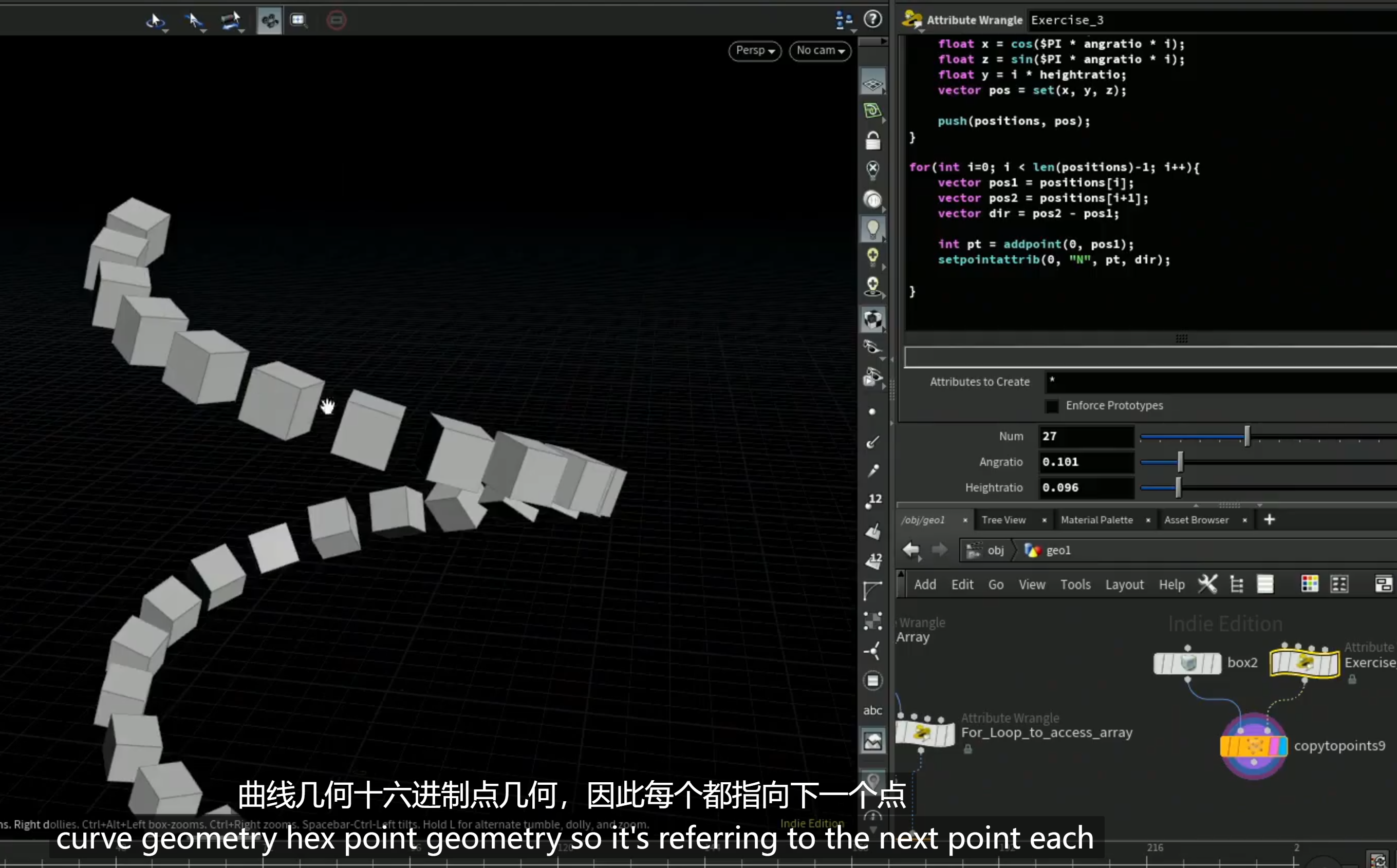Click the sunglasses with play icon

873,378
